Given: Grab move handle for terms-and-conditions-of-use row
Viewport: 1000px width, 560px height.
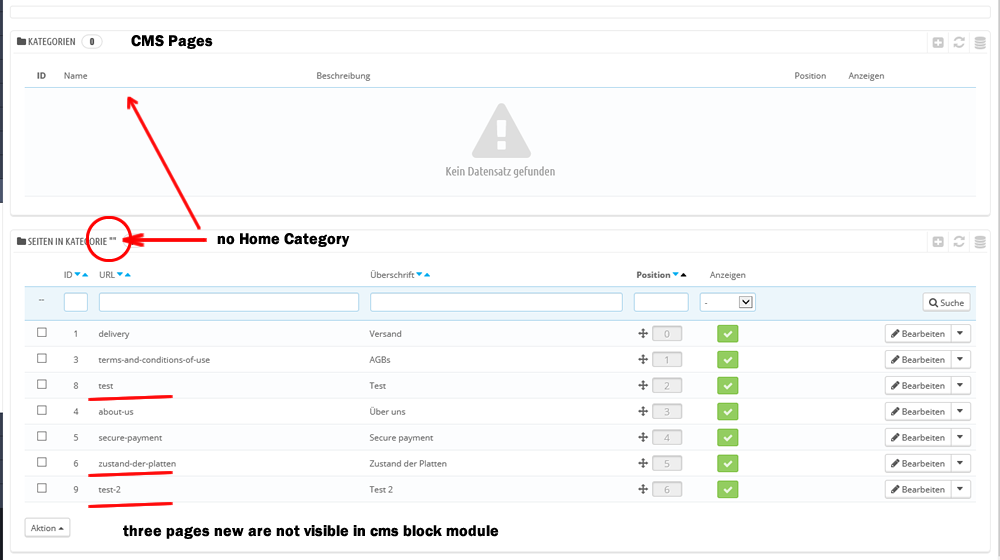Looking at the screenshot, I should pyautogui.click(x=643, y=360).
